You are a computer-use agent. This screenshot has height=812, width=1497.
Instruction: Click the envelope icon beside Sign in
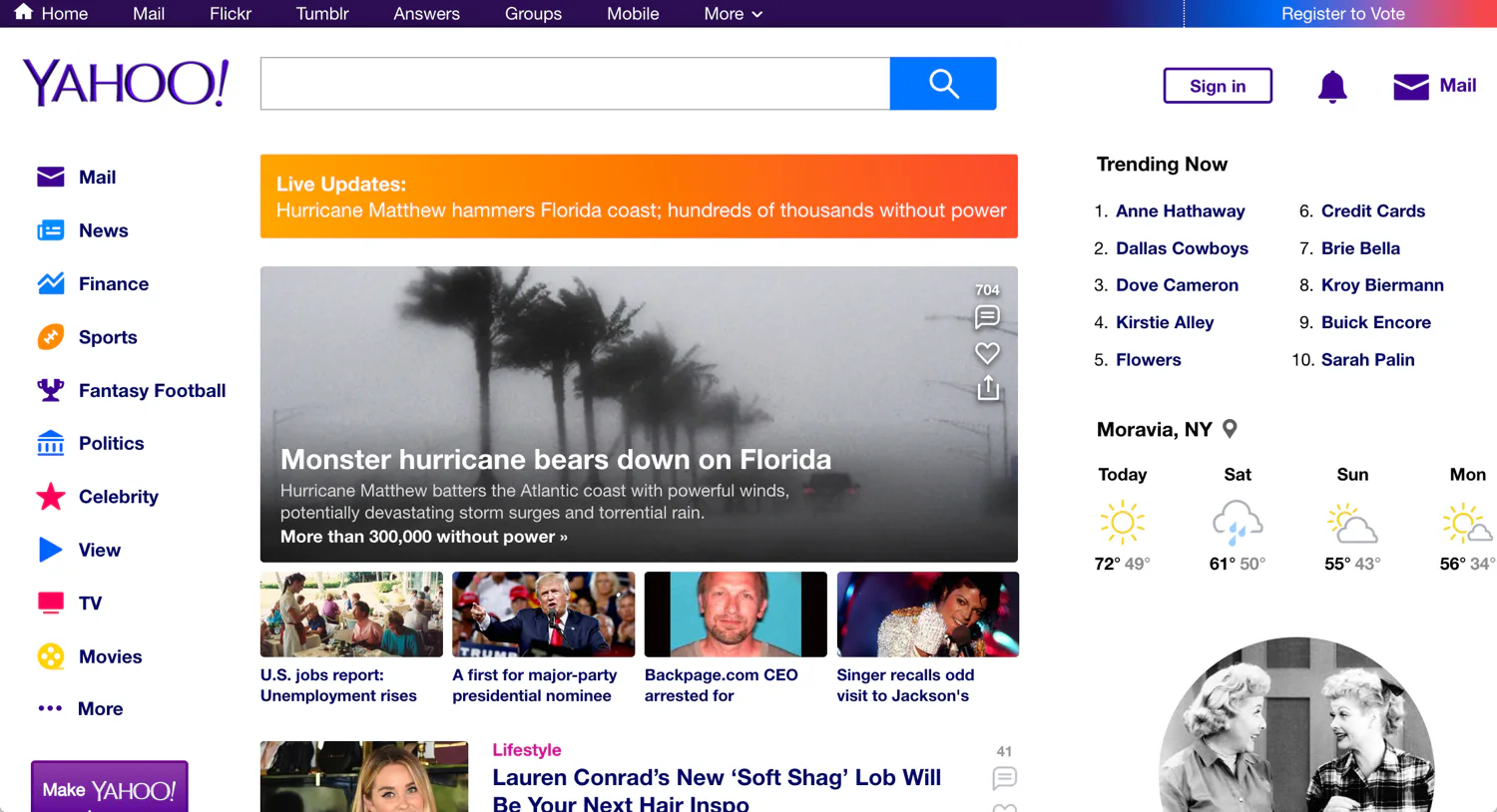(x=1411, y=87)
